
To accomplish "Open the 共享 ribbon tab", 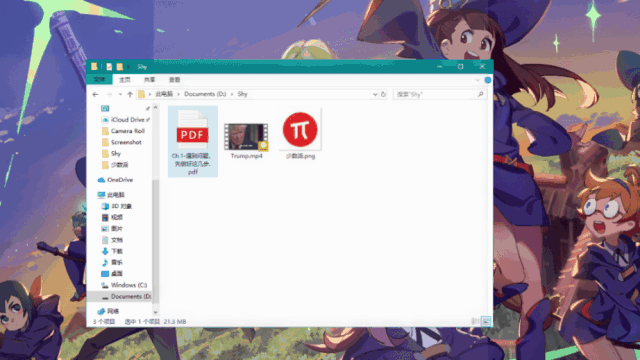I will pos(149,80).
